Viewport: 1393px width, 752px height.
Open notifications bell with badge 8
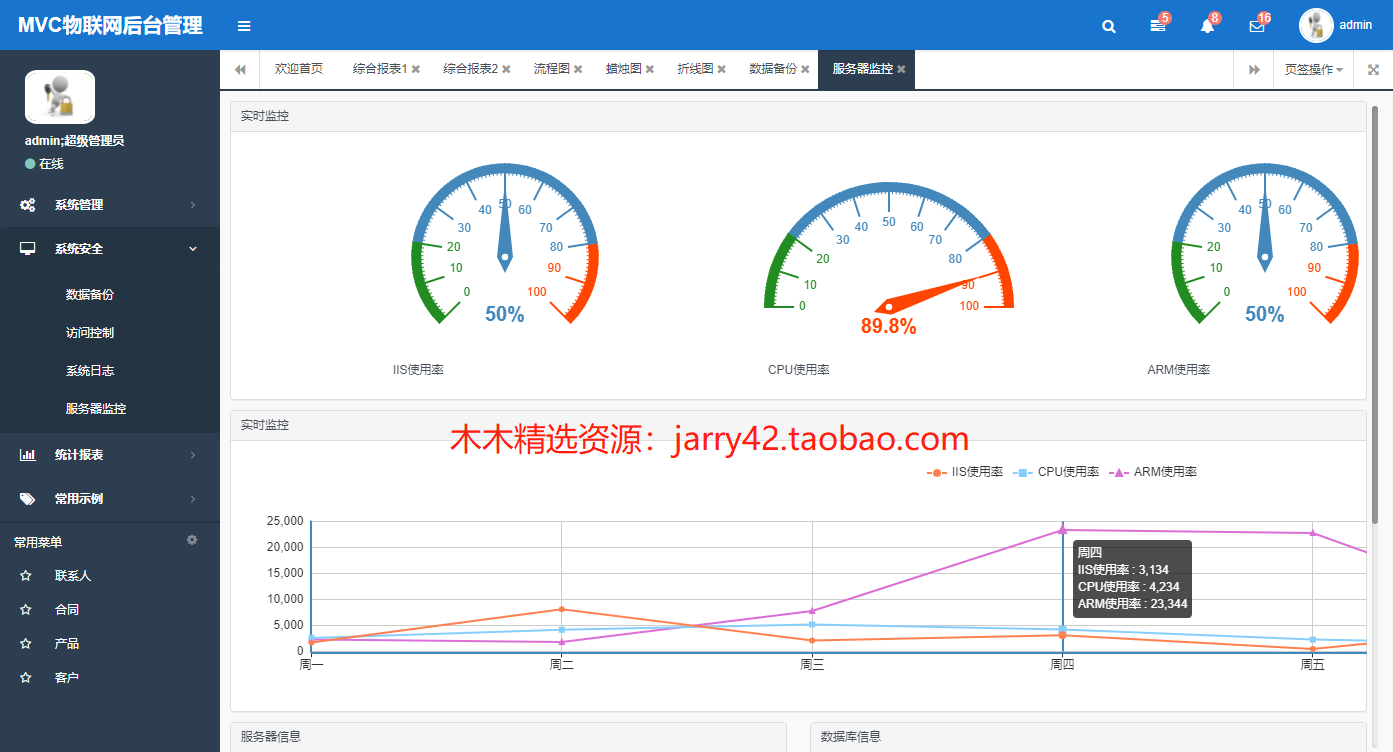tap(1208, 26)
